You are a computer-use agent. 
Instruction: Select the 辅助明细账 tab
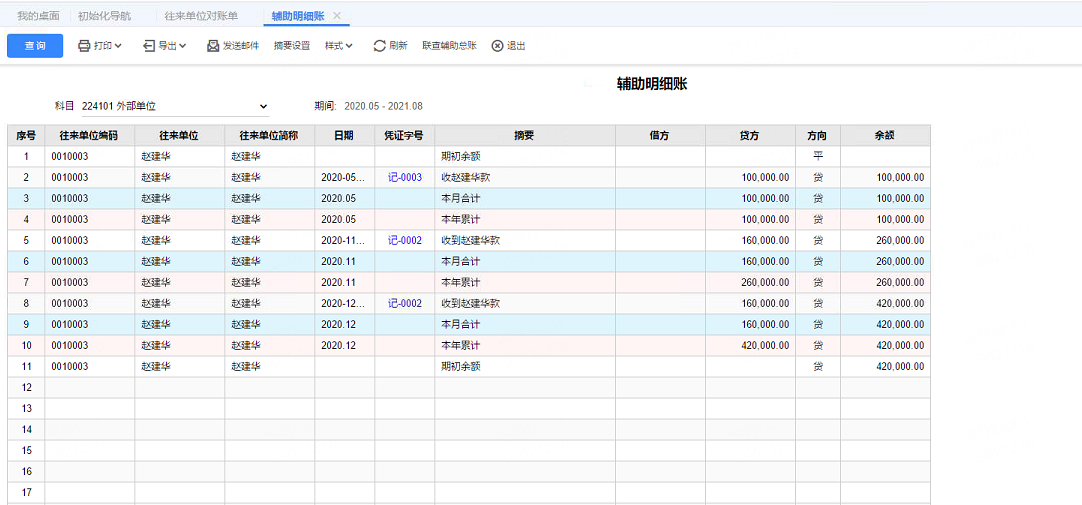click(297, 15)
